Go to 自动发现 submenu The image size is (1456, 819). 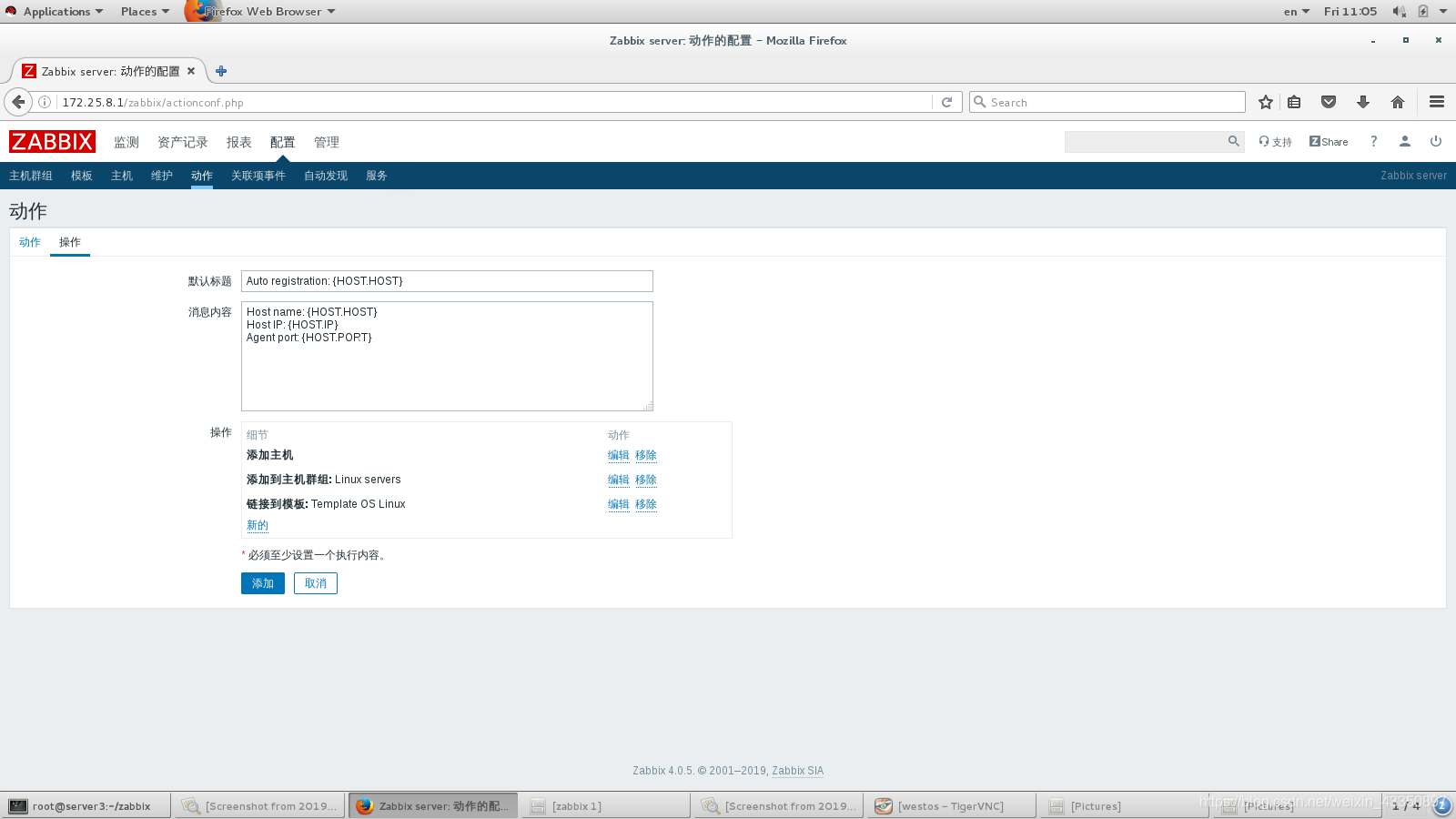click(326, 176)
